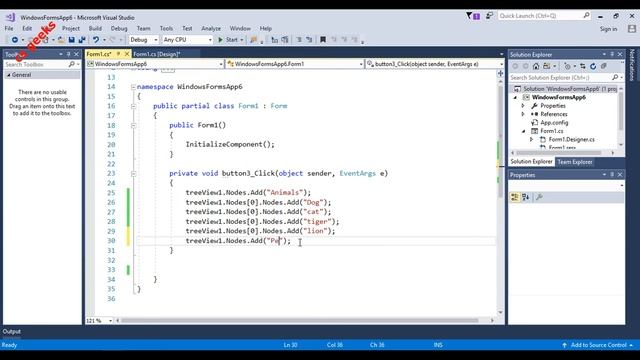Viewport: 640px width, 360px height.
Task: Click the notifications flag icon
Action: coord(473,16)
